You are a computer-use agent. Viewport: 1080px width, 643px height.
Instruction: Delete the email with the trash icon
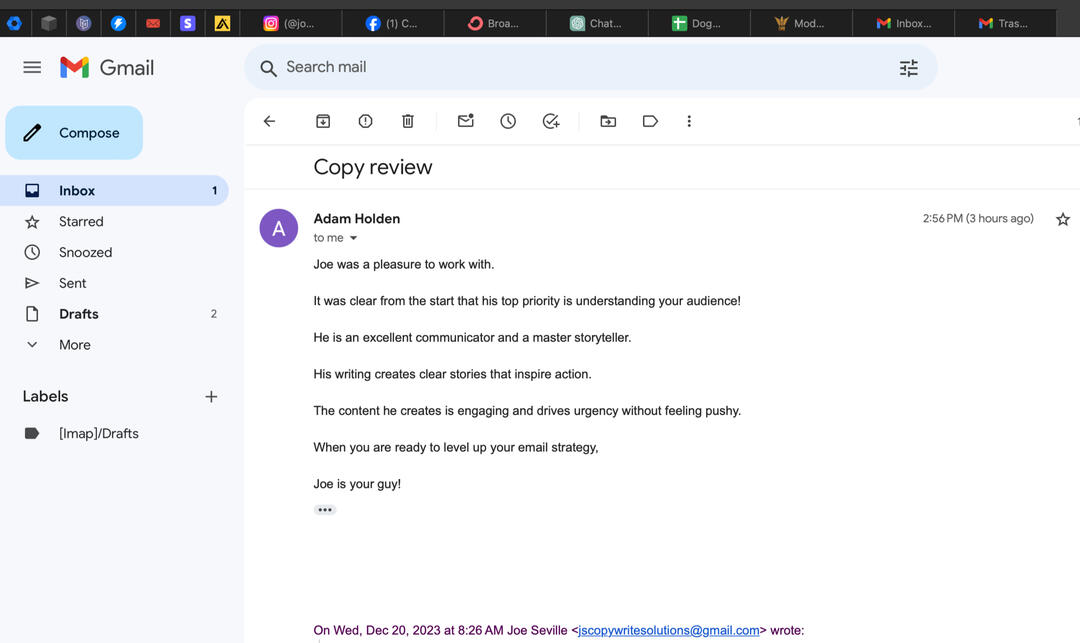pos(408,121)
